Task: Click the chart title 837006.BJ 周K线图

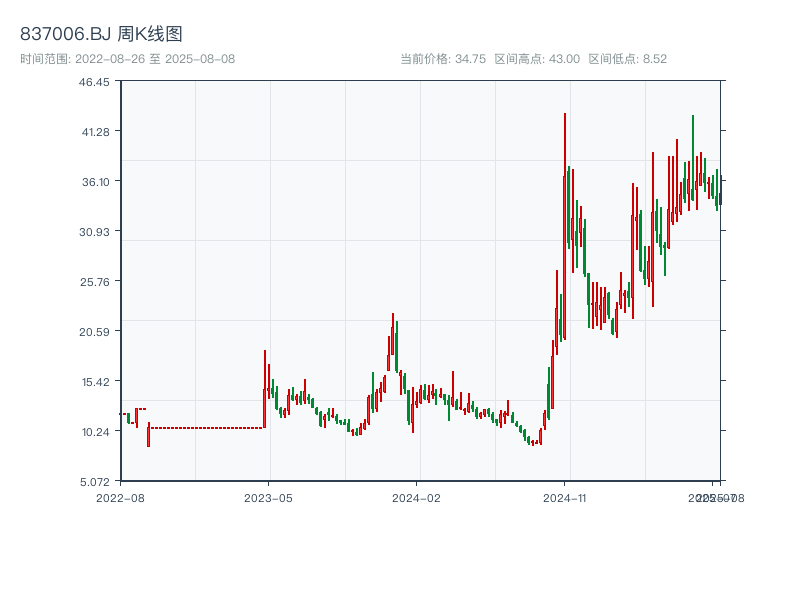Action: [x=101, y=34]
